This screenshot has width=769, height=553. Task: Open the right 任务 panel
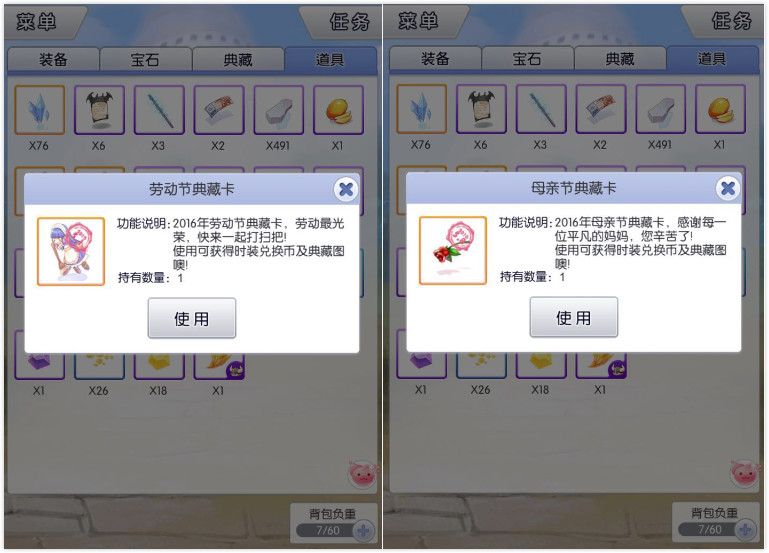(727, 21)
